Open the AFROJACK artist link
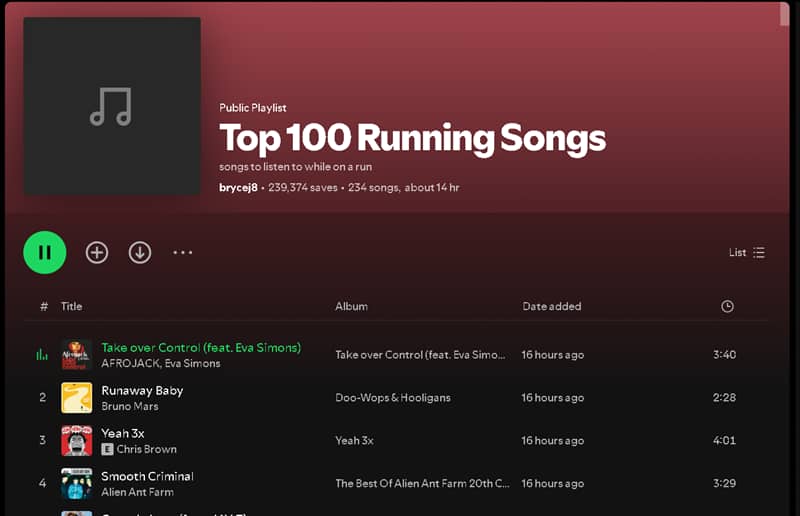Viewport: 800px width, 516px height. (x=129, y=364)
